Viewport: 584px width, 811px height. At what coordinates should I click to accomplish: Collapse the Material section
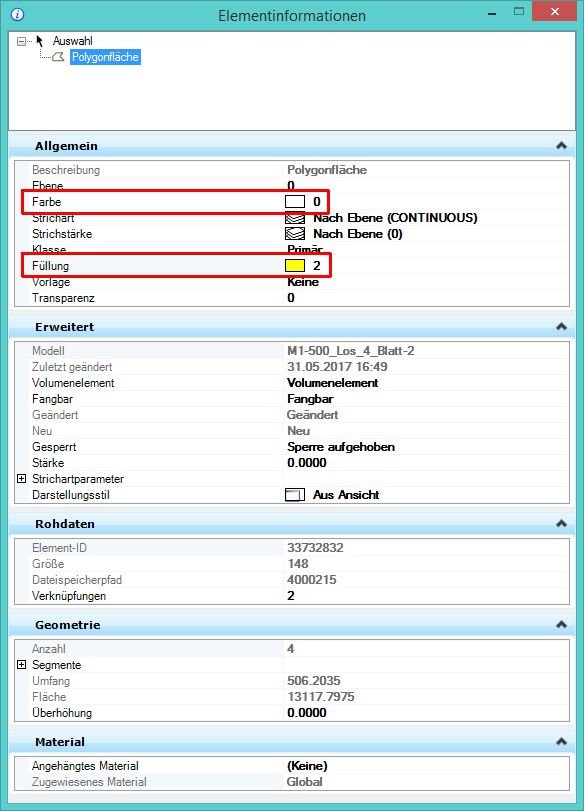point(561,742)
